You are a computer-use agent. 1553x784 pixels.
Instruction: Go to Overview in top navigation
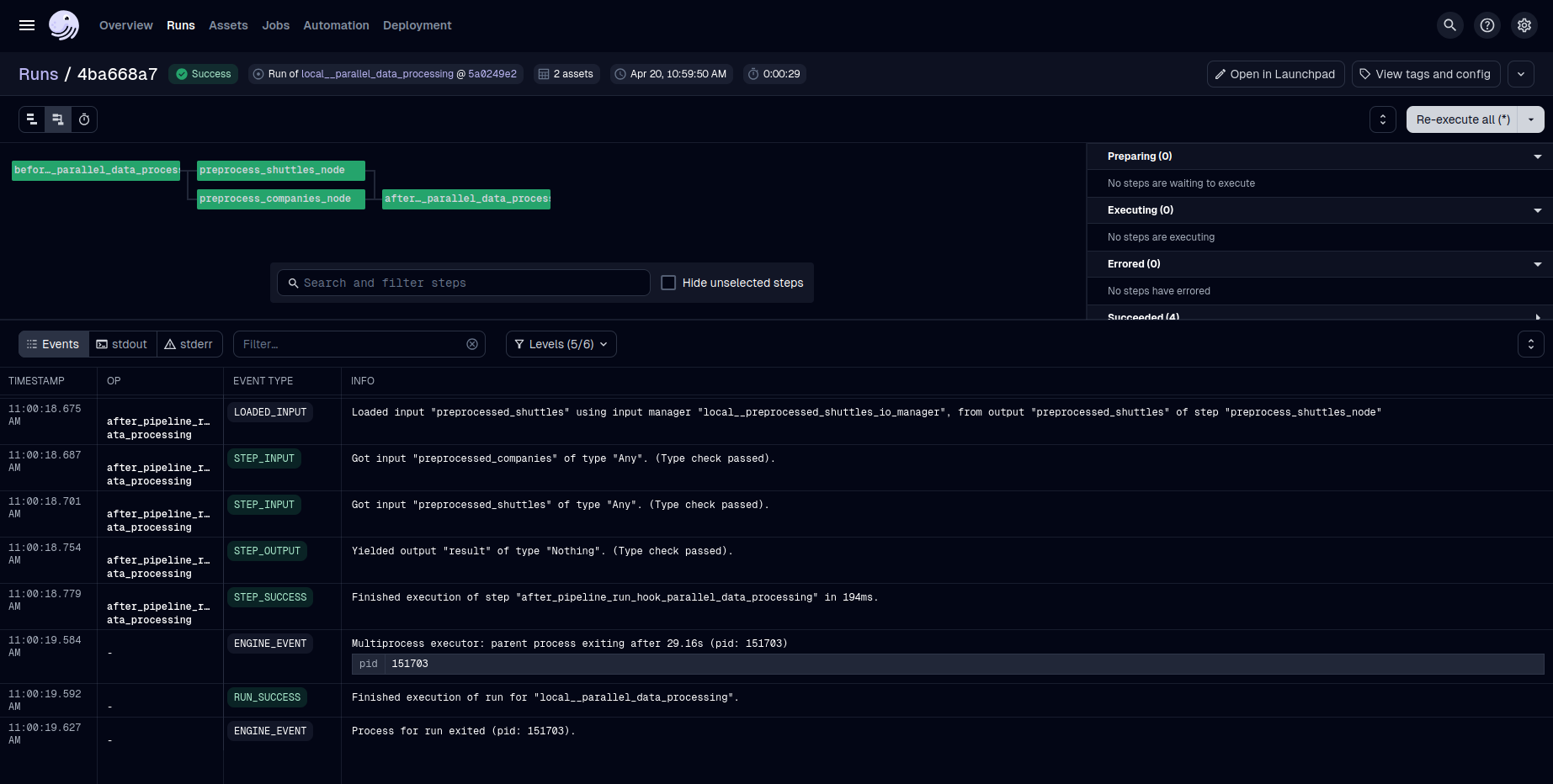coord(126,25)
